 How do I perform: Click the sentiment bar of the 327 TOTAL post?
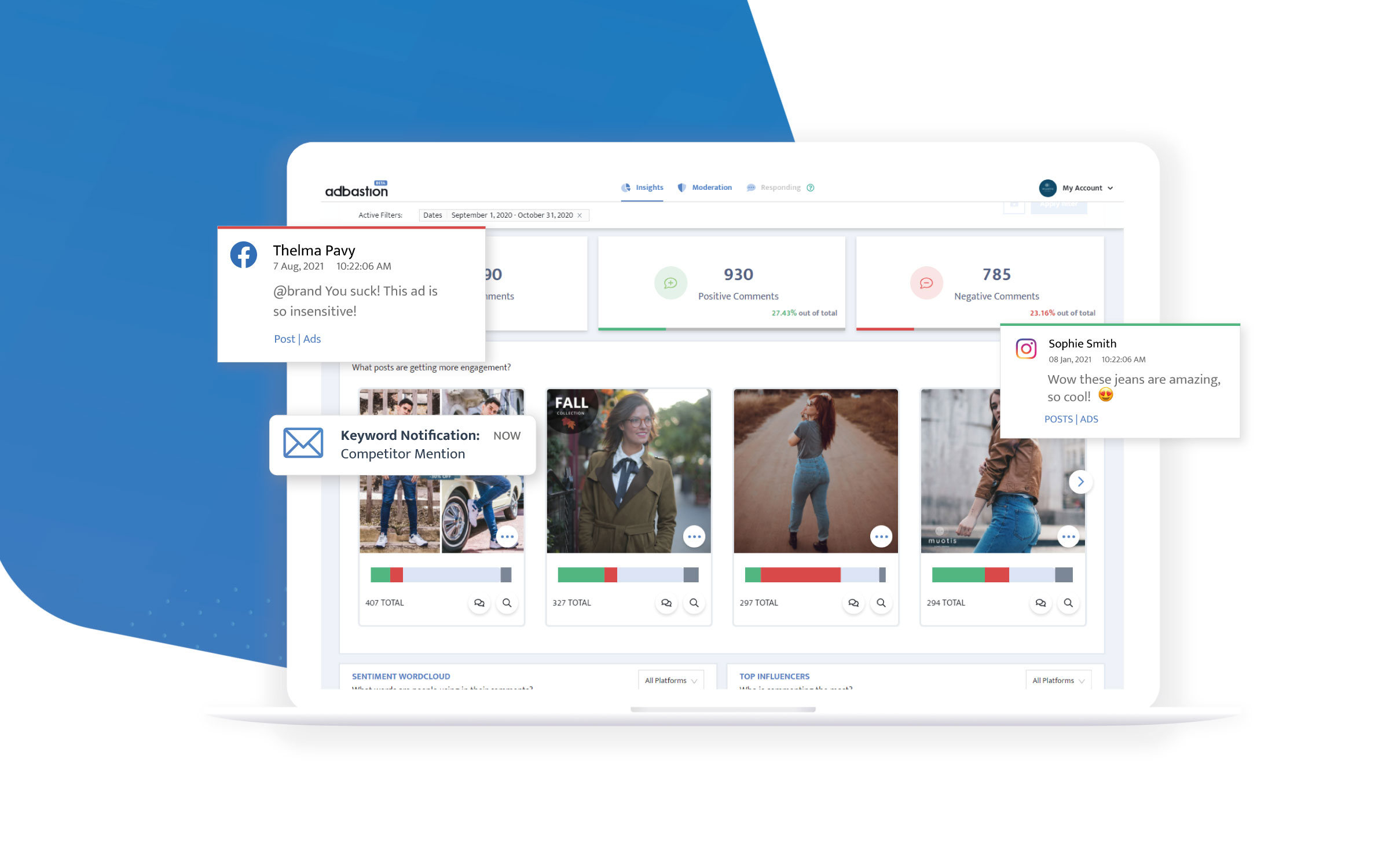[628, 575]
